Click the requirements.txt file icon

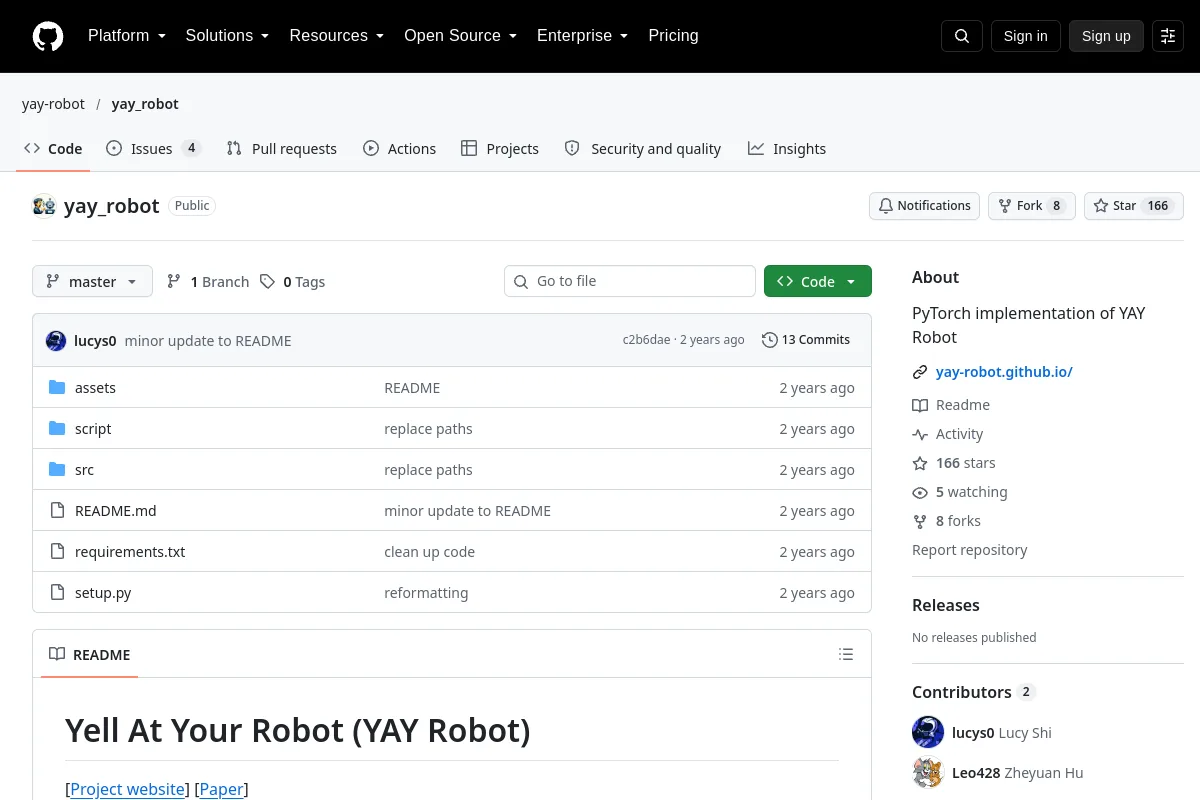point(57,552)
